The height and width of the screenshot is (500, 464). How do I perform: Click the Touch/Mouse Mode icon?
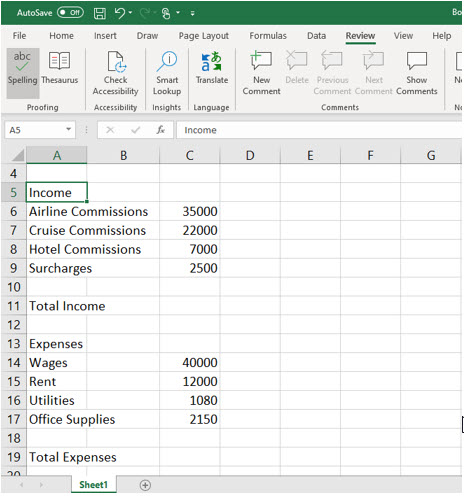click(x=166, y=13)
